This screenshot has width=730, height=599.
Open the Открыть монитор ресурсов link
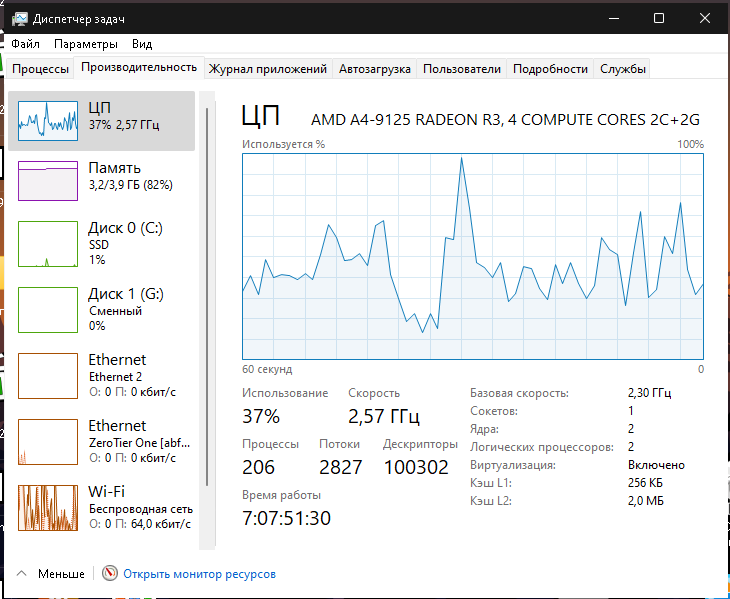tap(199, 574)
